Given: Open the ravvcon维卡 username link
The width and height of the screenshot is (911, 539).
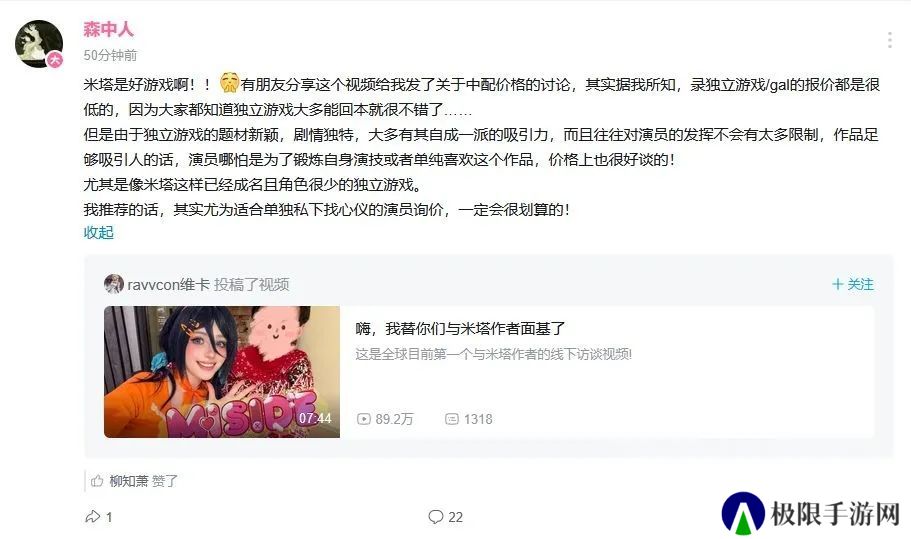Looking at the screenshot, I should (168, 285).
